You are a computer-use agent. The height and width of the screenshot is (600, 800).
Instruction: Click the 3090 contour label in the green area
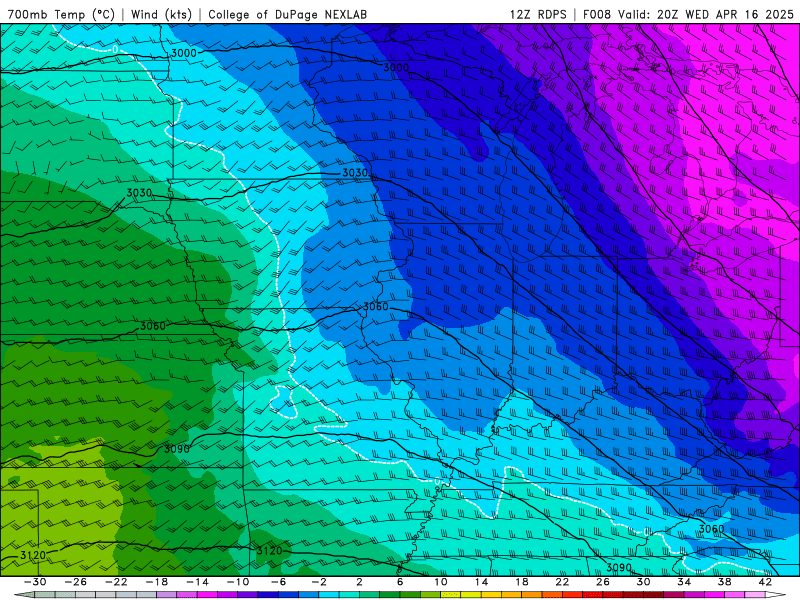177,449
